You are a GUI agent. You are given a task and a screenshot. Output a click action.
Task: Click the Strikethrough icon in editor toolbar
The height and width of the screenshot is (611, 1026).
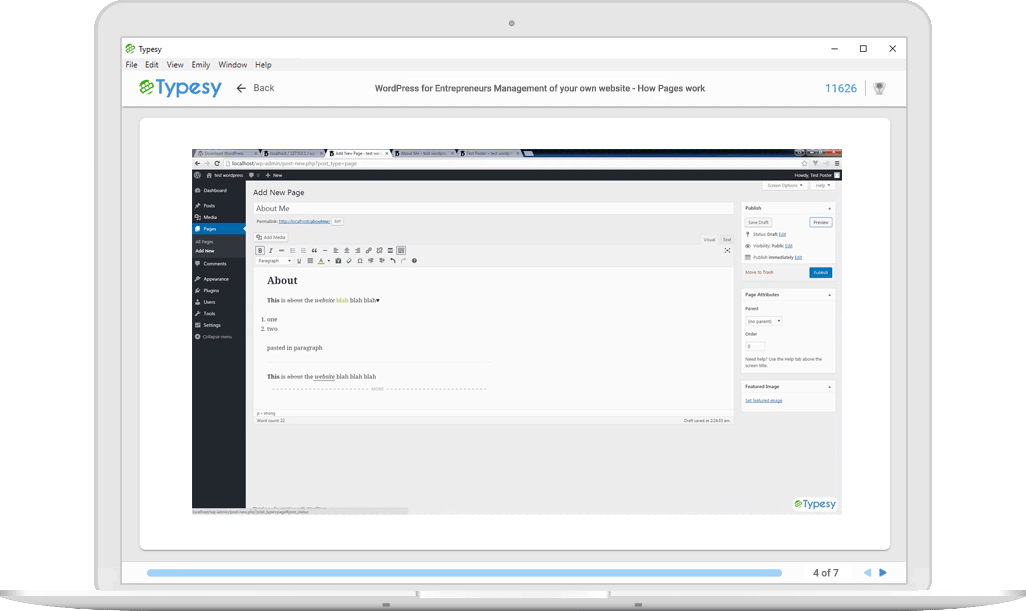click(x=281, y=251)
